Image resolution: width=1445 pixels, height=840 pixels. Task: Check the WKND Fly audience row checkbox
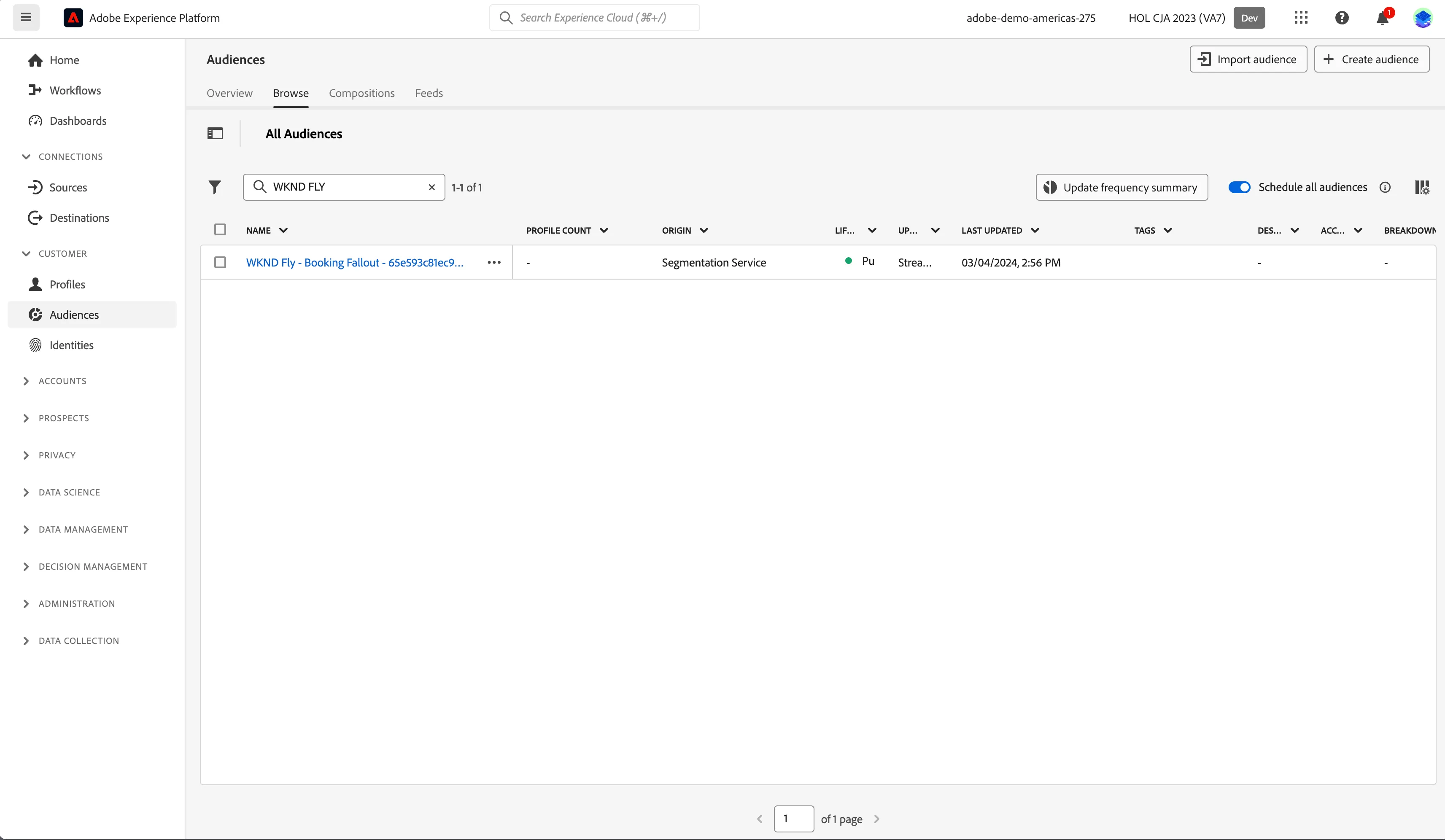(x=220, y=262)
